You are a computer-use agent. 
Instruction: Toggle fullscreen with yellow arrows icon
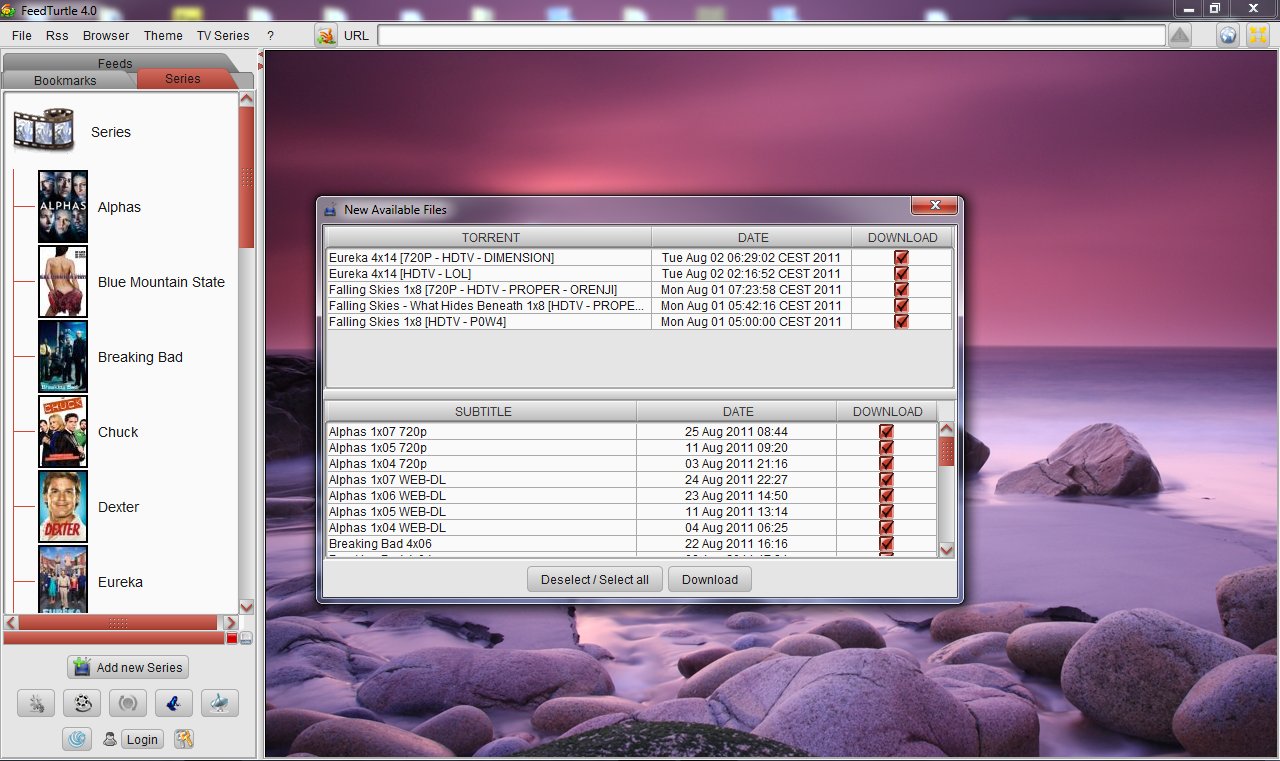tap(1257, 35)
